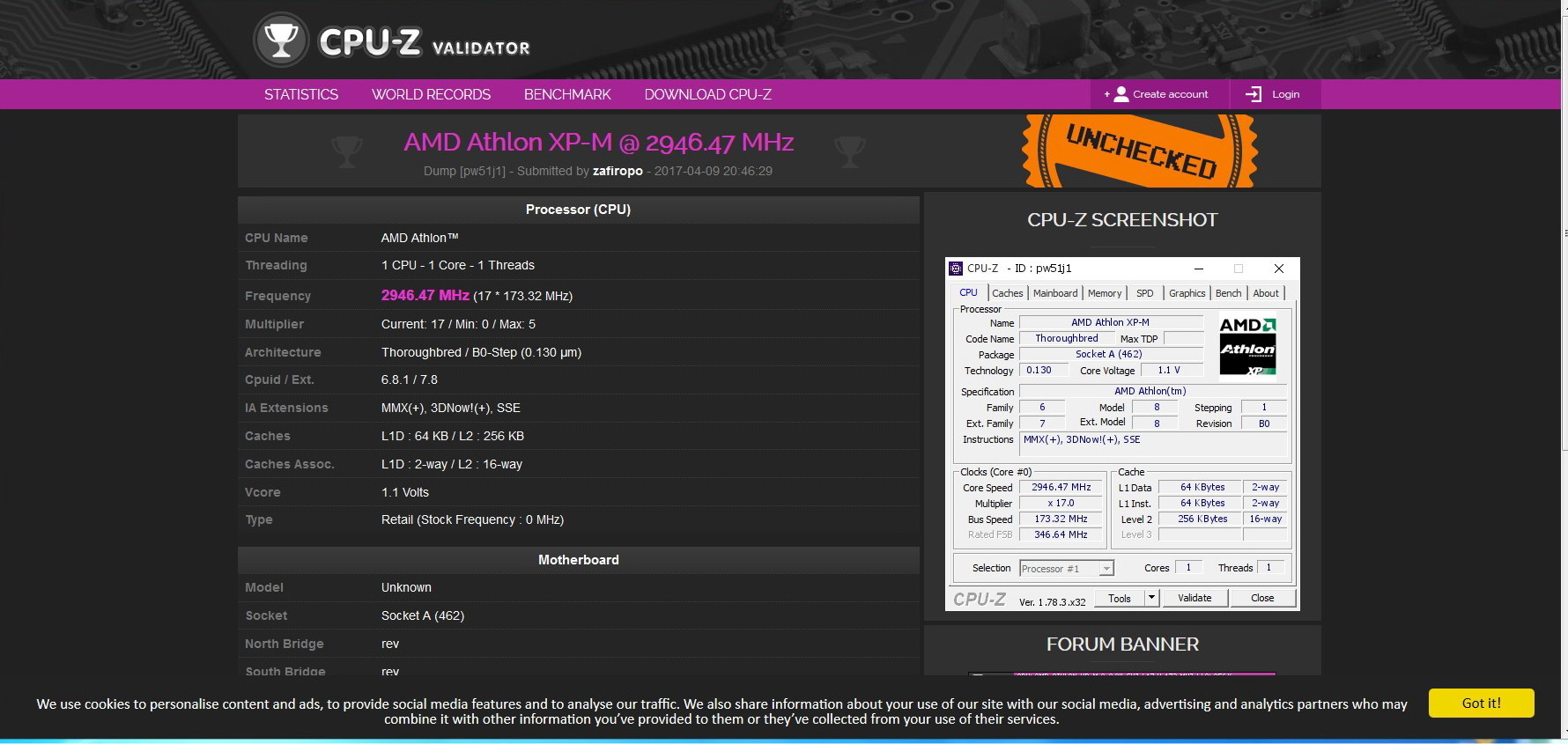This screenshot has width=1568, height=744.
Task: Click the Core Speed field 2946.47 MHz
Action: click(x=1061, y=487)
